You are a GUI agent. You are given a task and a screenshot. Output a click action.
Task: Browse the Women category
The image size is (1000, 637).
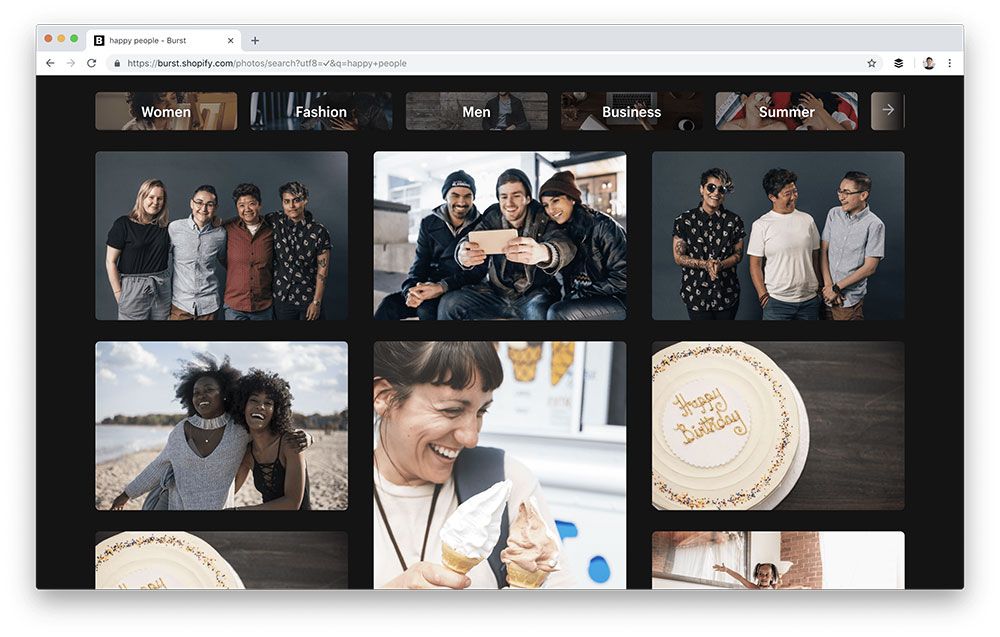click(x=166, y=112)
